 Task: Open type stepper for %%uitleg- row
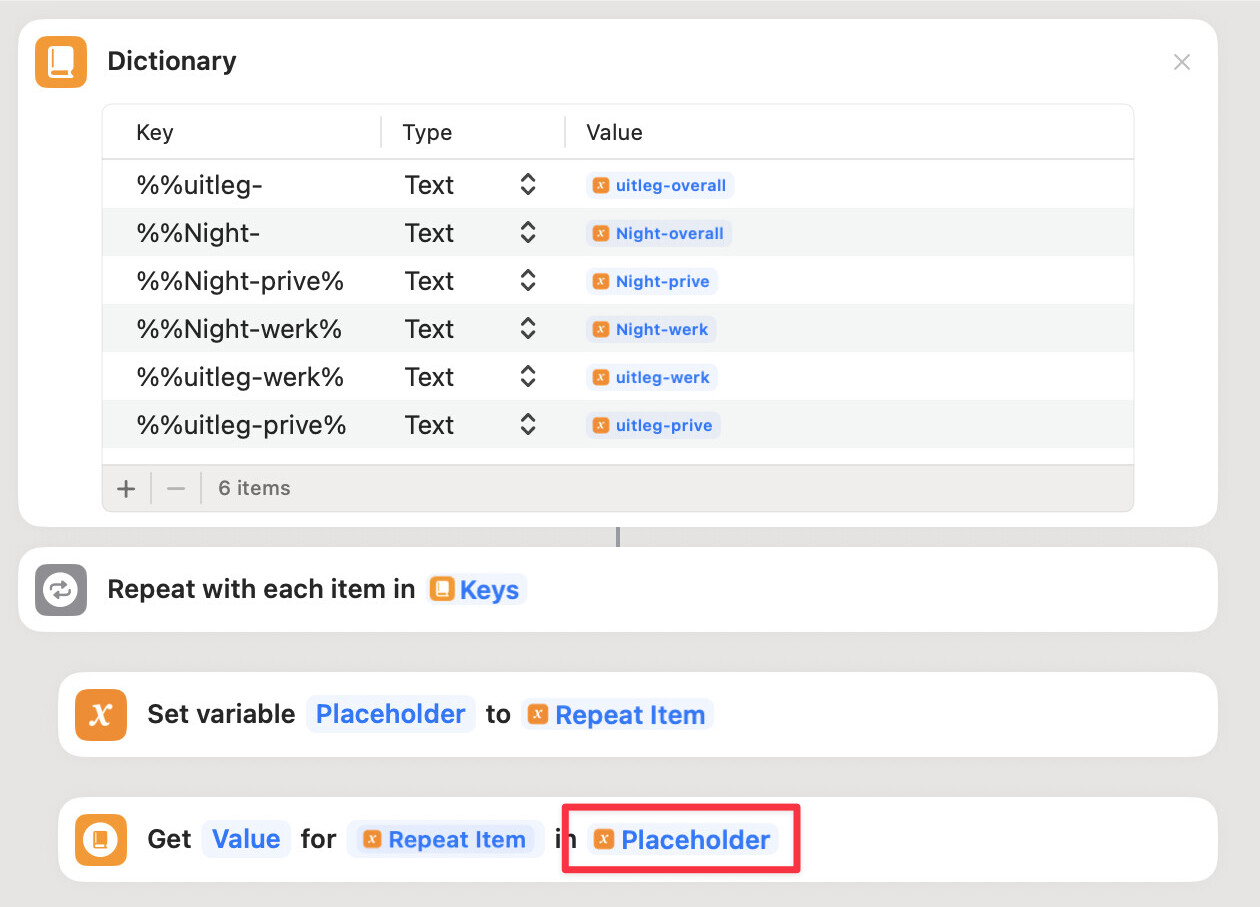coord(528,185)
